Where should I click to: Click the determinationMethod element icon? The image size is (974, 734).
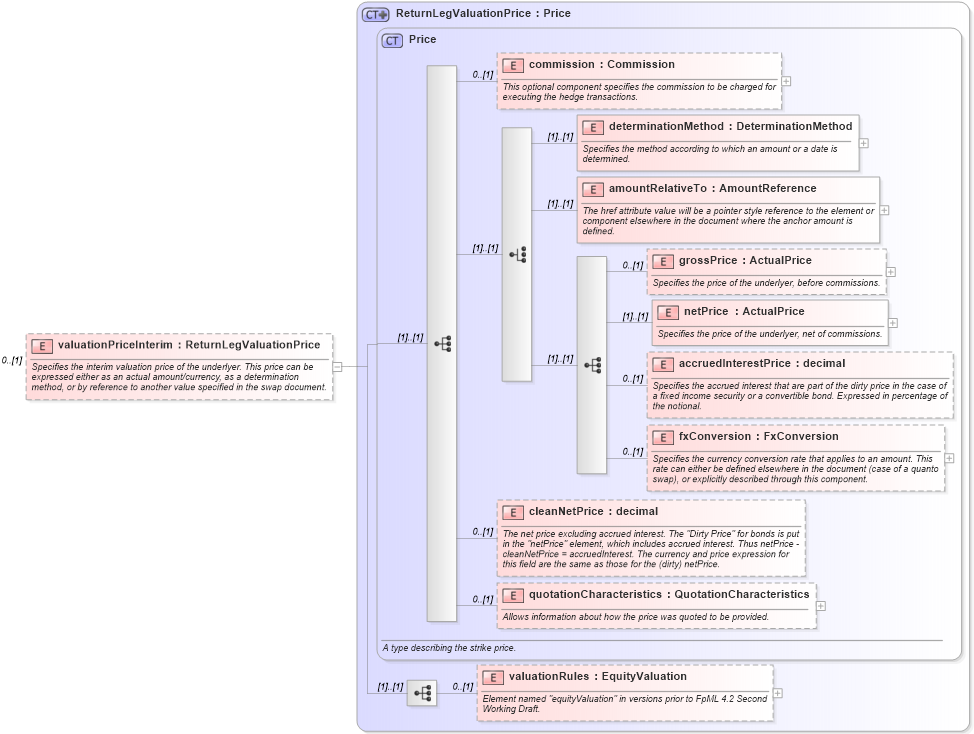point(593,127)
